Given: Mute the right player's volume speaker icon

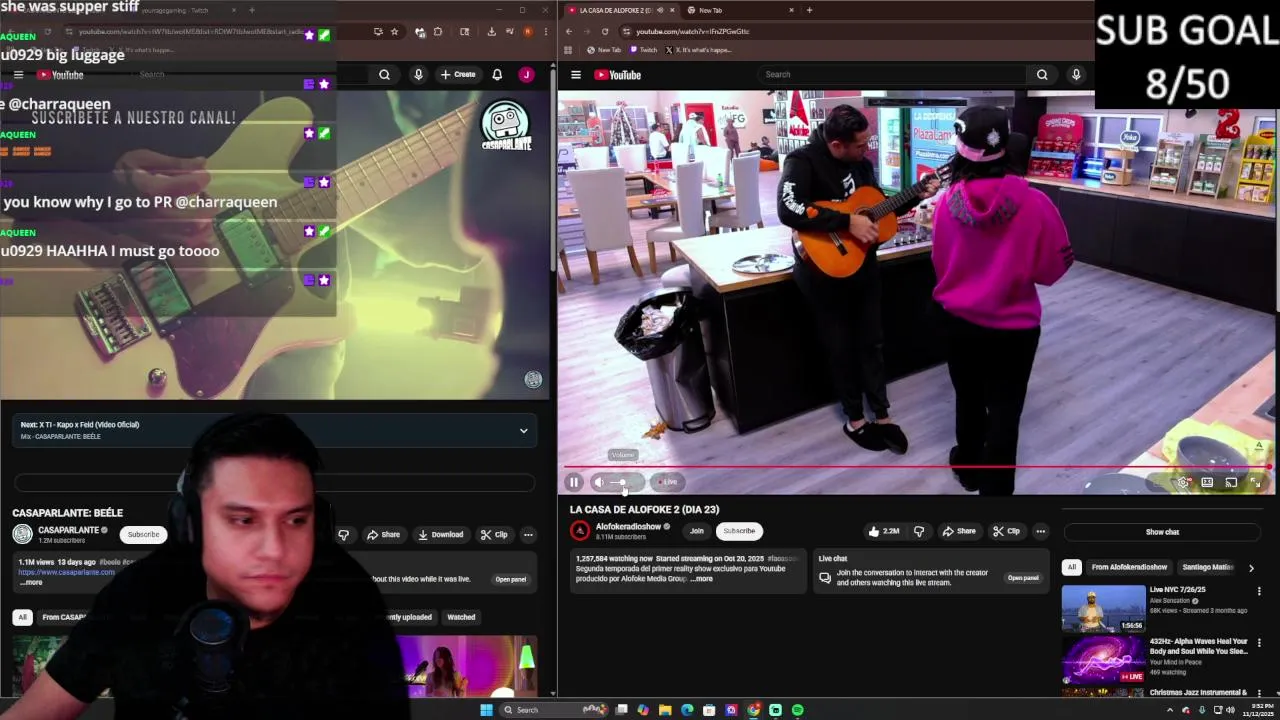Looking at the screenshot, I should (598, 482).
